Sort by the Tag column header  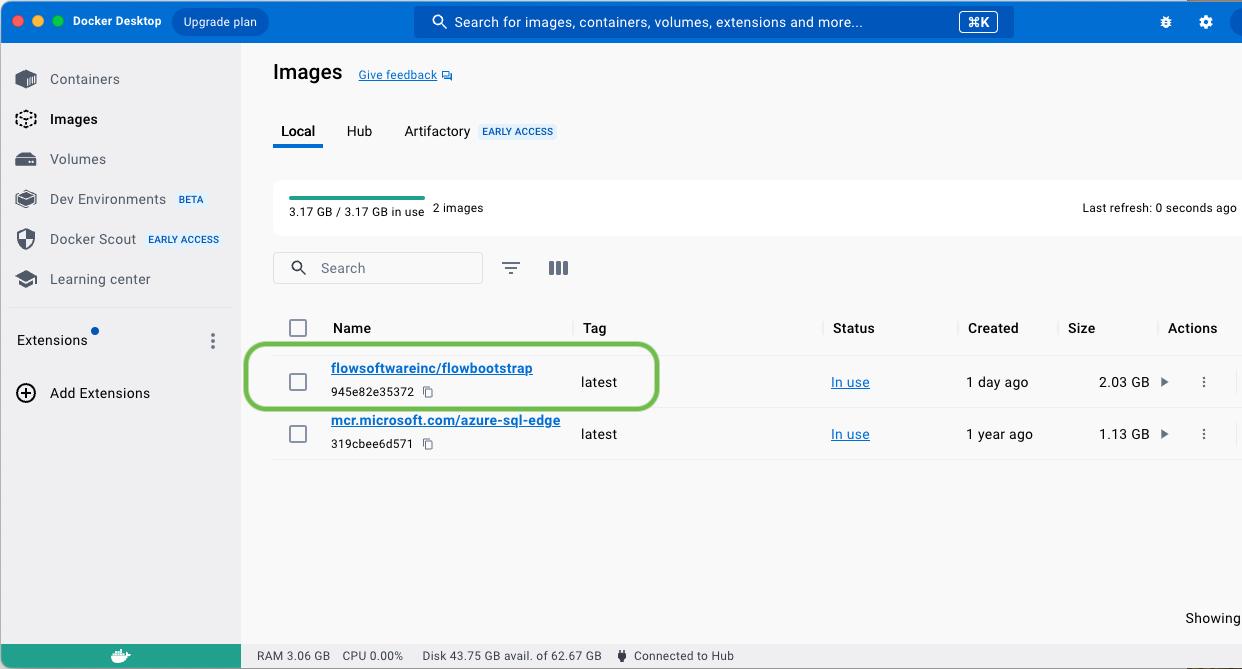595,328
